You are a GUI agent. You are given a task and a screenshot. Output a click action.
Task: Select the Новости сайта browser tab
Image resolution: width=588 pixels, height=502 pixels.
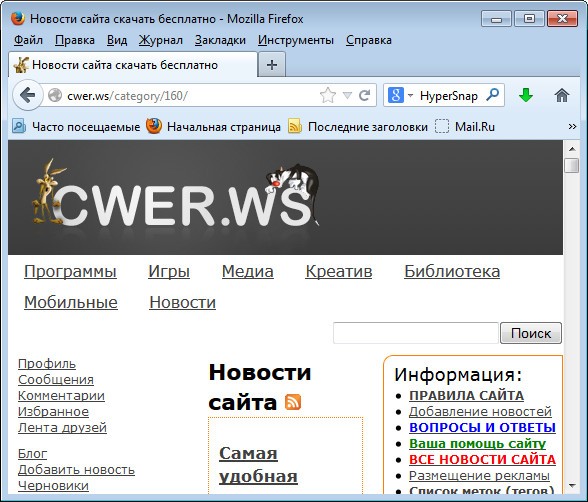(133, 65)
